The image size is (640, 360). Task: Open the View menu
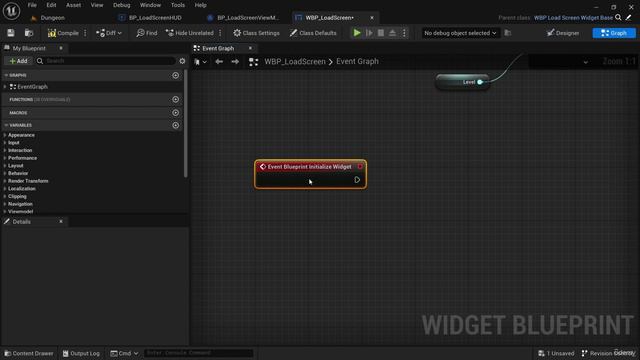(x=97, y=5)
